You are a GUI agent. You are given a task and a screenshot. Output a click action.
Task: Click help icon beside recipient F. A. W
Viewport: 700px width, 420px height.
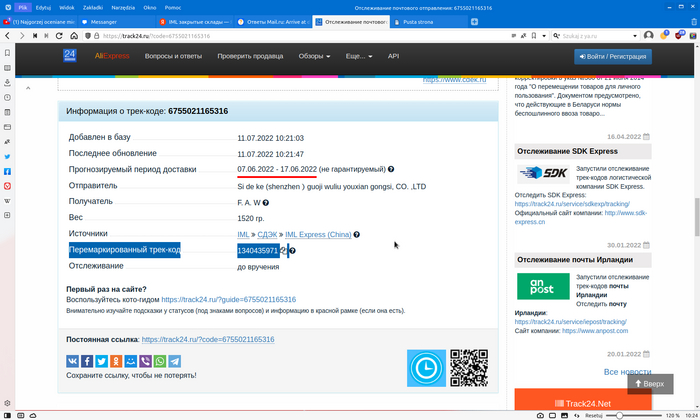pos(266,202)
